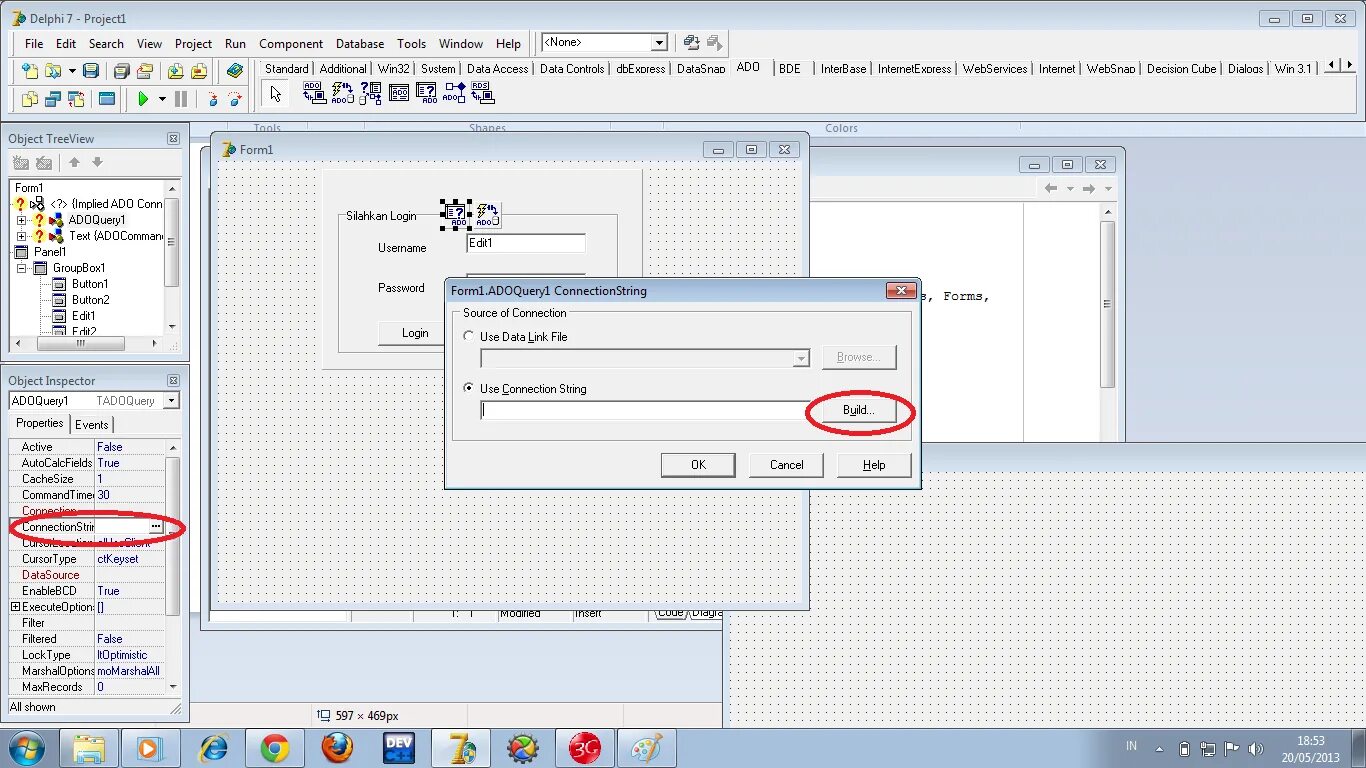This screenshot has width=1366, height=768.
Task: Click the Windows Start button
Action: 26,748
